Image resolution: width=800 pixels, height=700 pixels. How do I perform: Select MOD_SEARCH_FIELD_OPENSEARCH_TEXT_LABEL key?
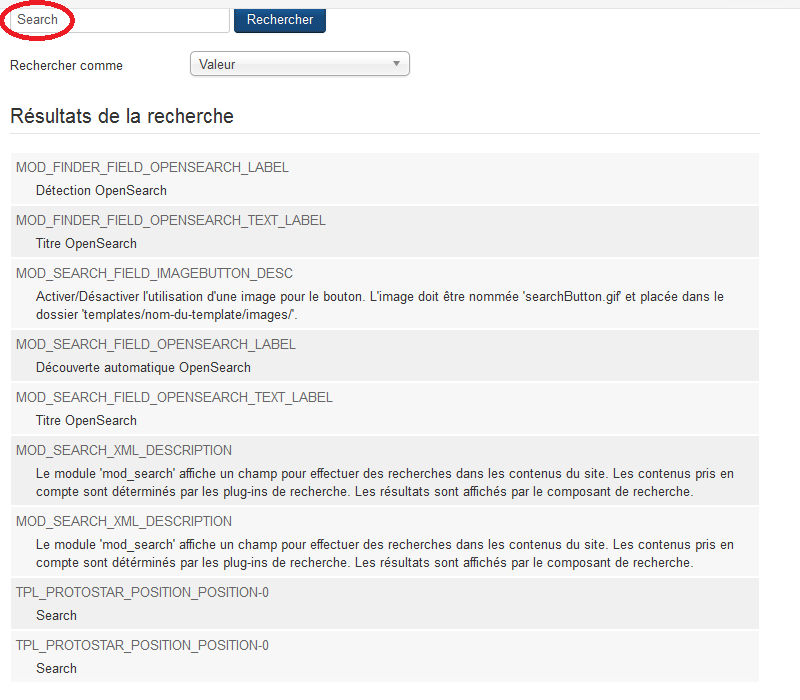pos(174,397)
